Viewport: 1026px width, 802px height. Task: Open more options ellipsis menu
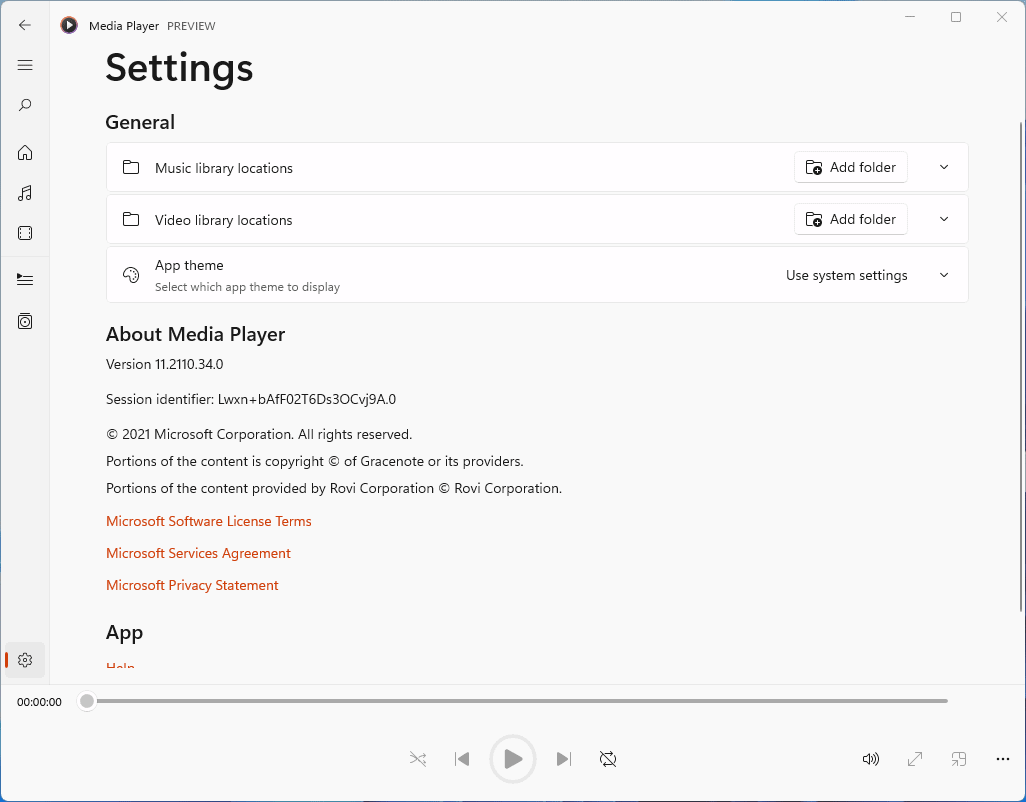(1002, 759)
